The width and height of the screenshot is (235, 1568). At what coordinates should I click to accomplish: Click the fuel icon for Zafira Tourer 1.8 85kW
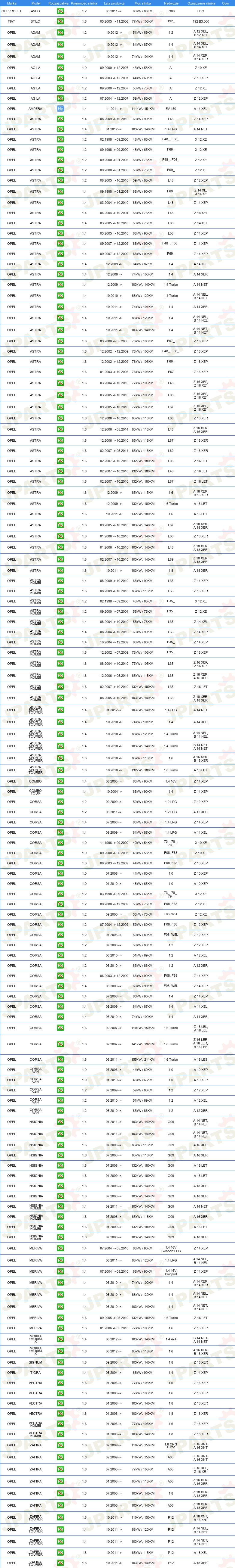point(60,1553)
